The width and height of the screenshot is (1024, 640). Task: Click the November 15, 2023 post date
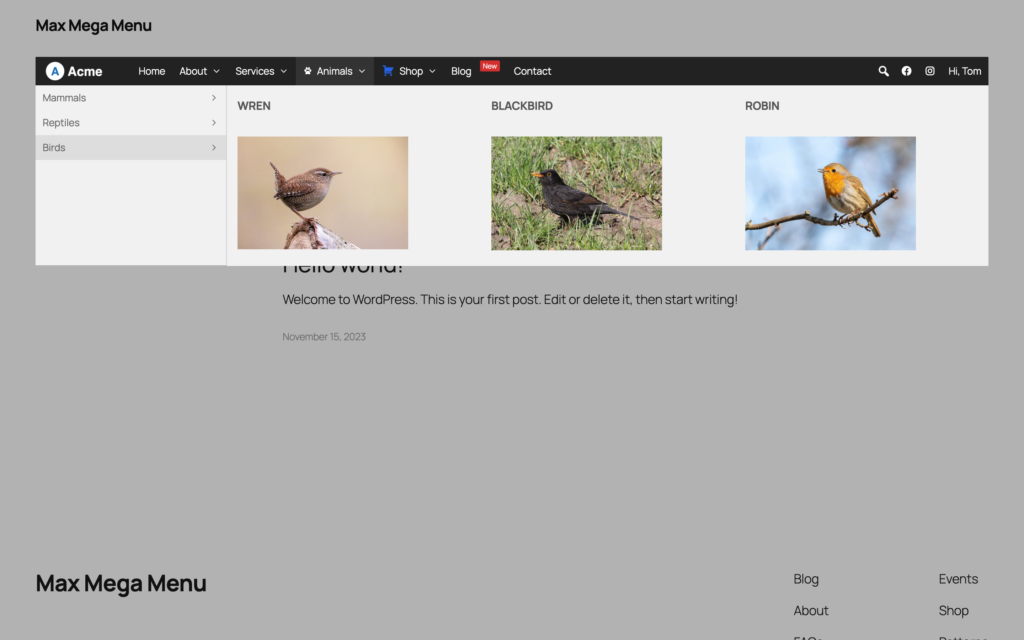click(324, 337)
